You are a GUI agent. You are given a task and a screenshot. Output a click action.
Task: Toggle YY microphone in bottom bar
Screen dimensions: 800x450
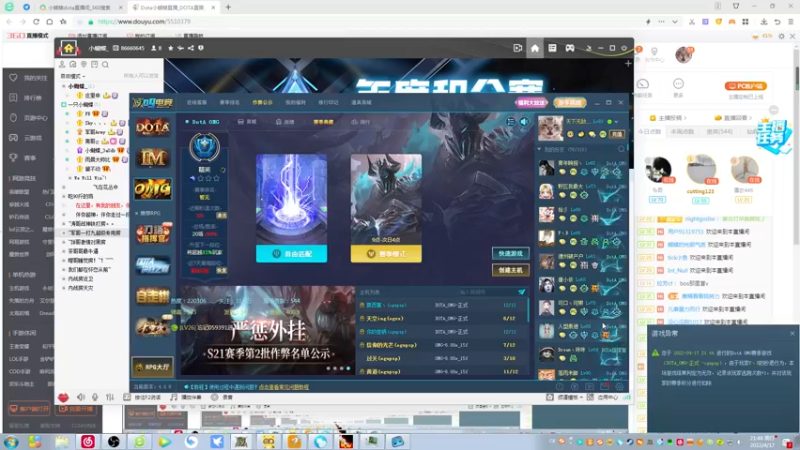(x=95, y=397)
